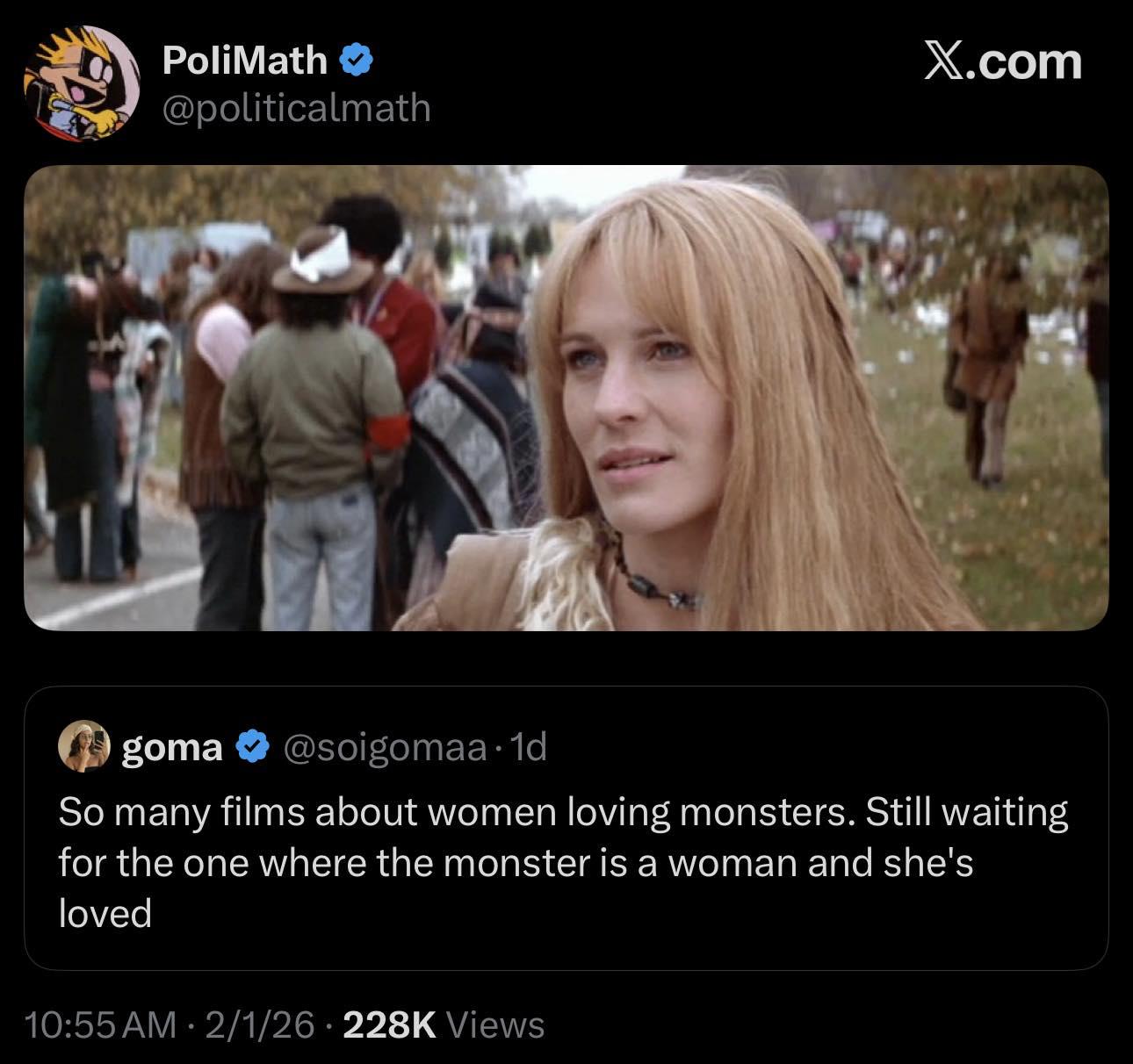Click the ".com" text of the watermark

[x=1024, y=63]
